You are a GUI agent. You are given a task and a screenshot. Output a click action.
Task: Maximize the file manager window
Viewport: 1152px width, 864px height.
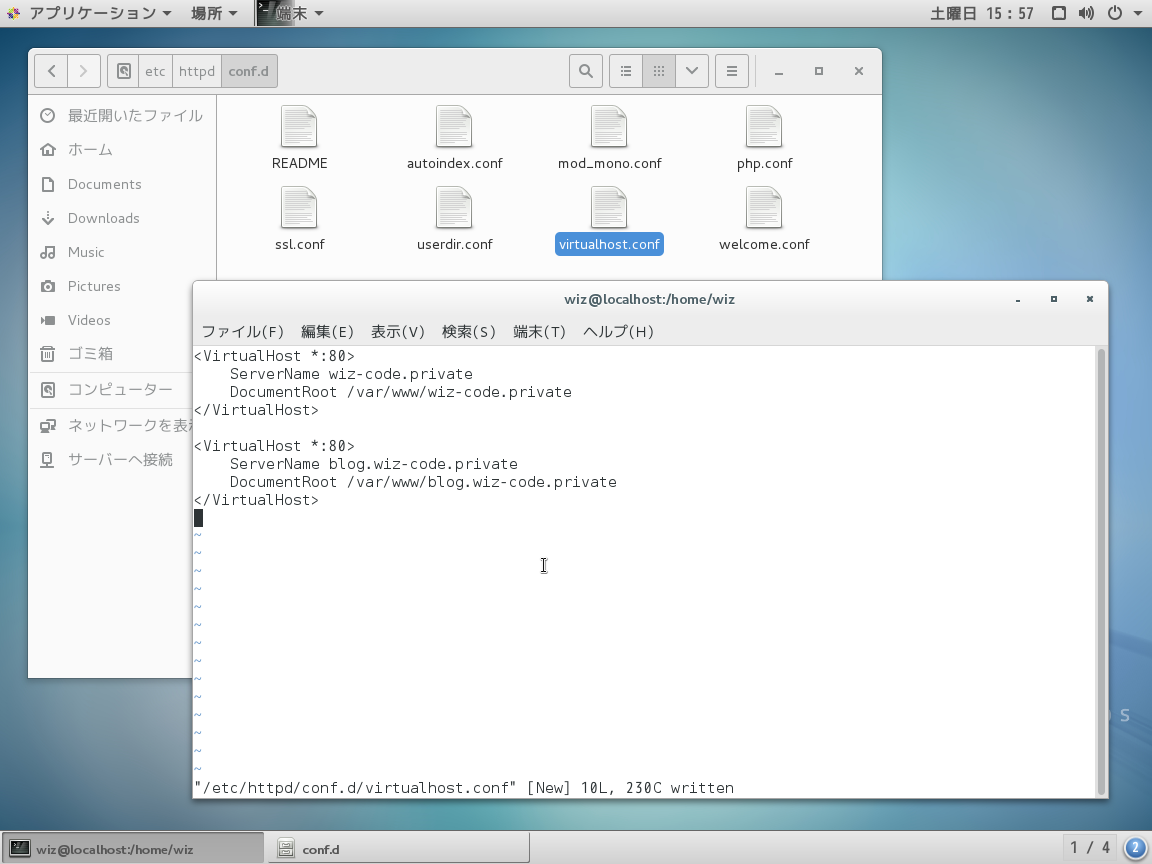pyautogui.click(x=818, y=71)
